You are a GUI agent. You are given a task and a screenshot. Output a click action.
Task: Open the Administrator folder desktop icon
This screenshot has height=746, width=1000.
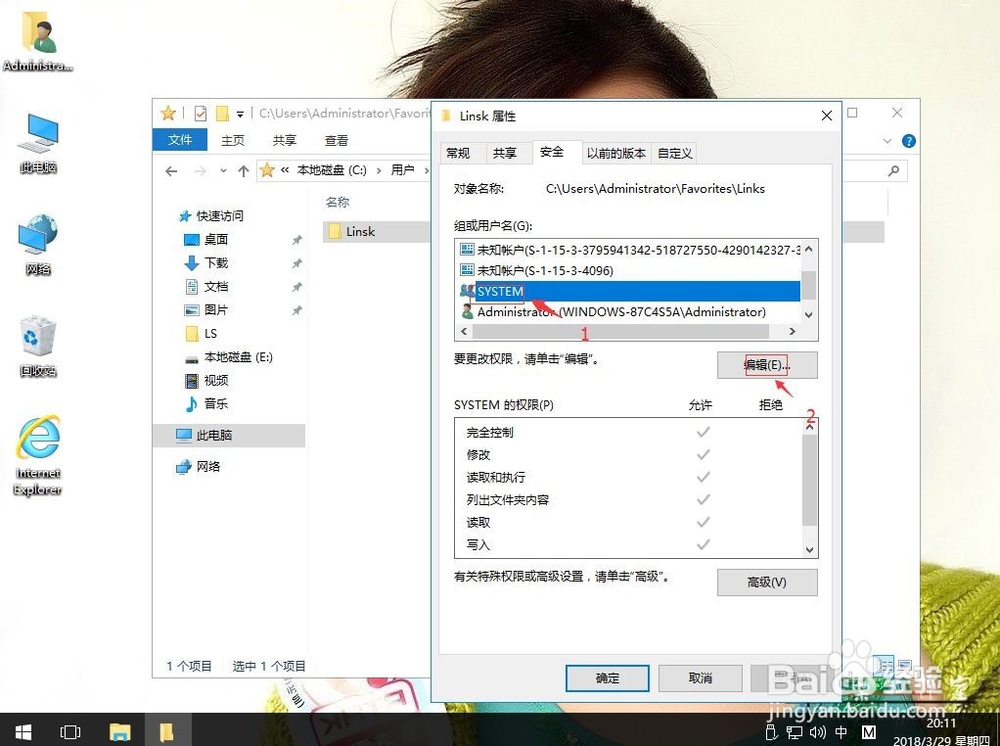(38, 40)
